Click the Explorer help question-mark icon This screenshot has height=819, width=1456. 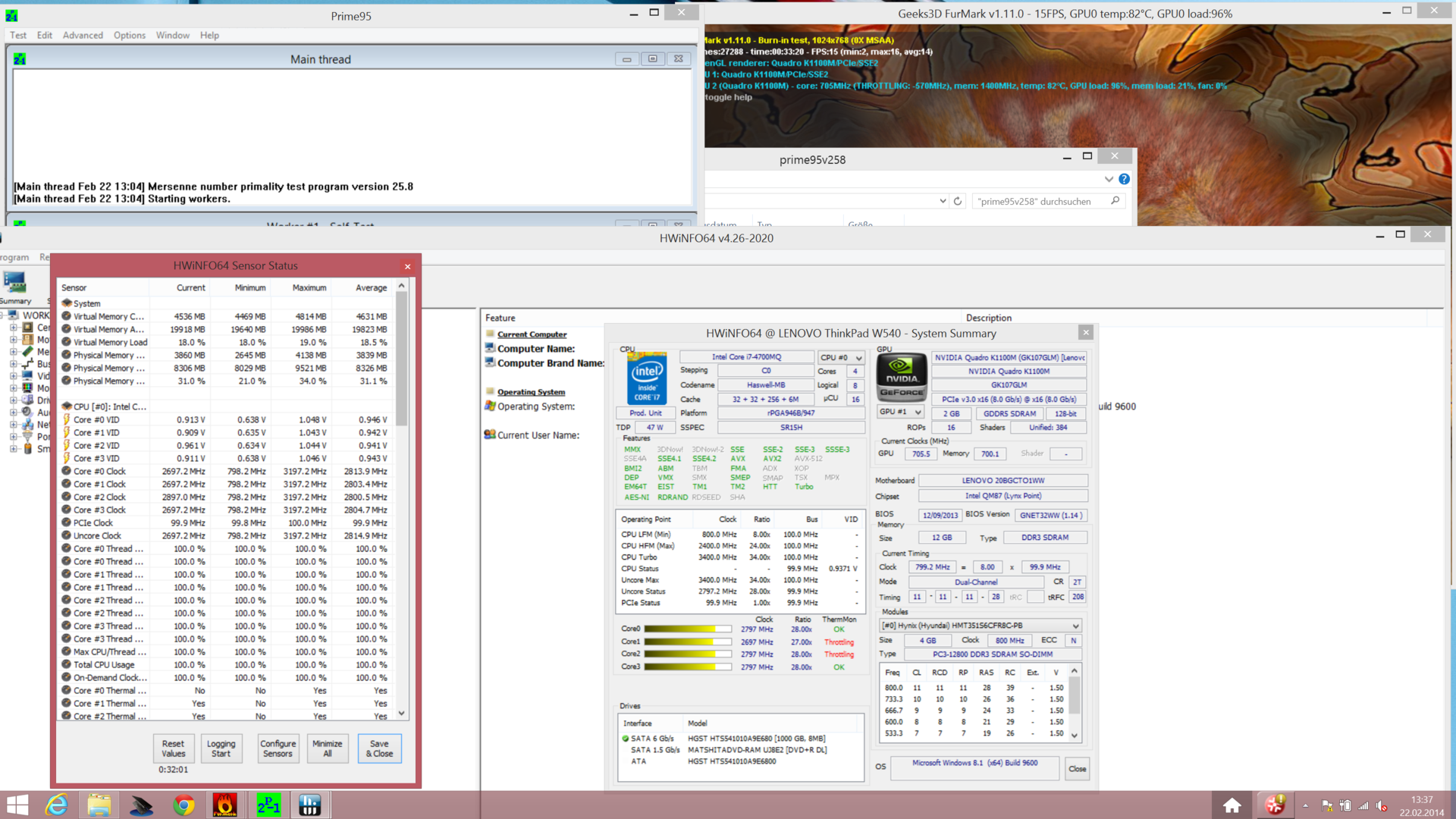(x=1124, y=179)
